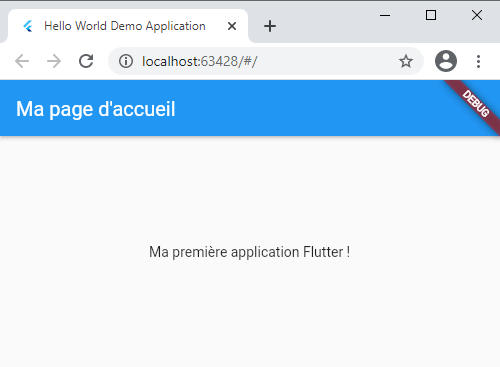
Task: Click the DEBUG corner banner
Action: [x=476, y=104]
